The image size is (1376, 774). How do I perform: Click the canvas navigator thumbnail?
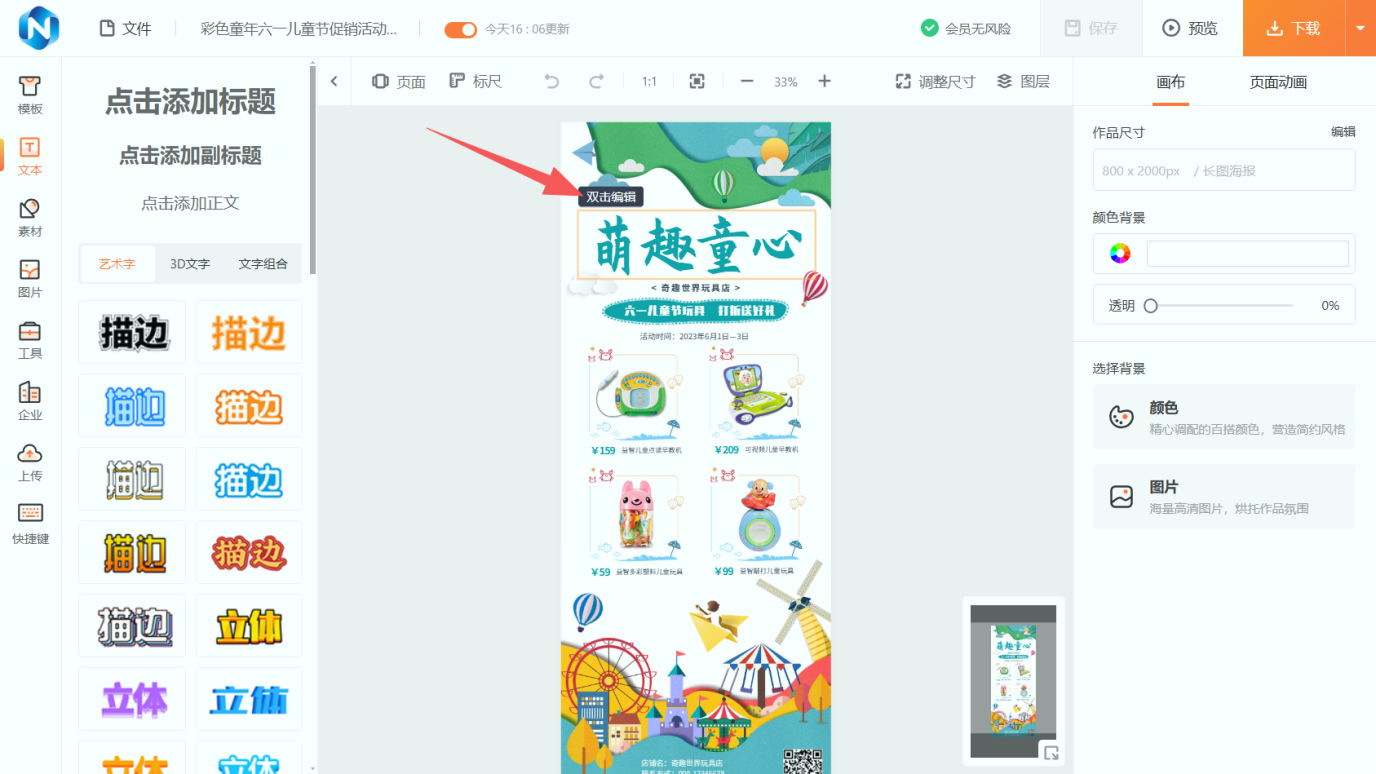[x=1014, y=681]
